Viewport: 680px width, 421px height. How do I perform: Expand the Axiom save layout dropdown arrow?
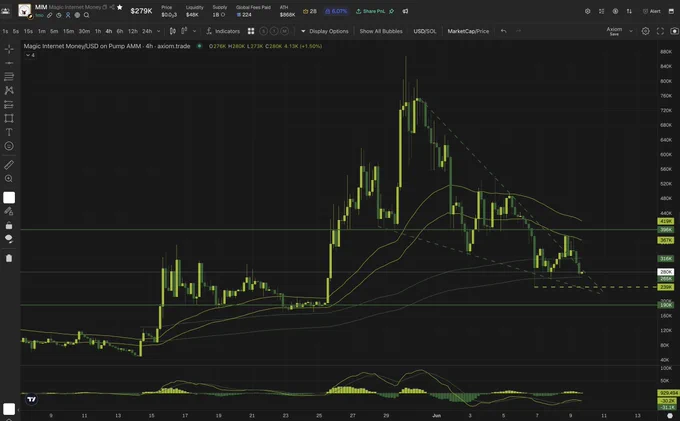tap(631, 31)
